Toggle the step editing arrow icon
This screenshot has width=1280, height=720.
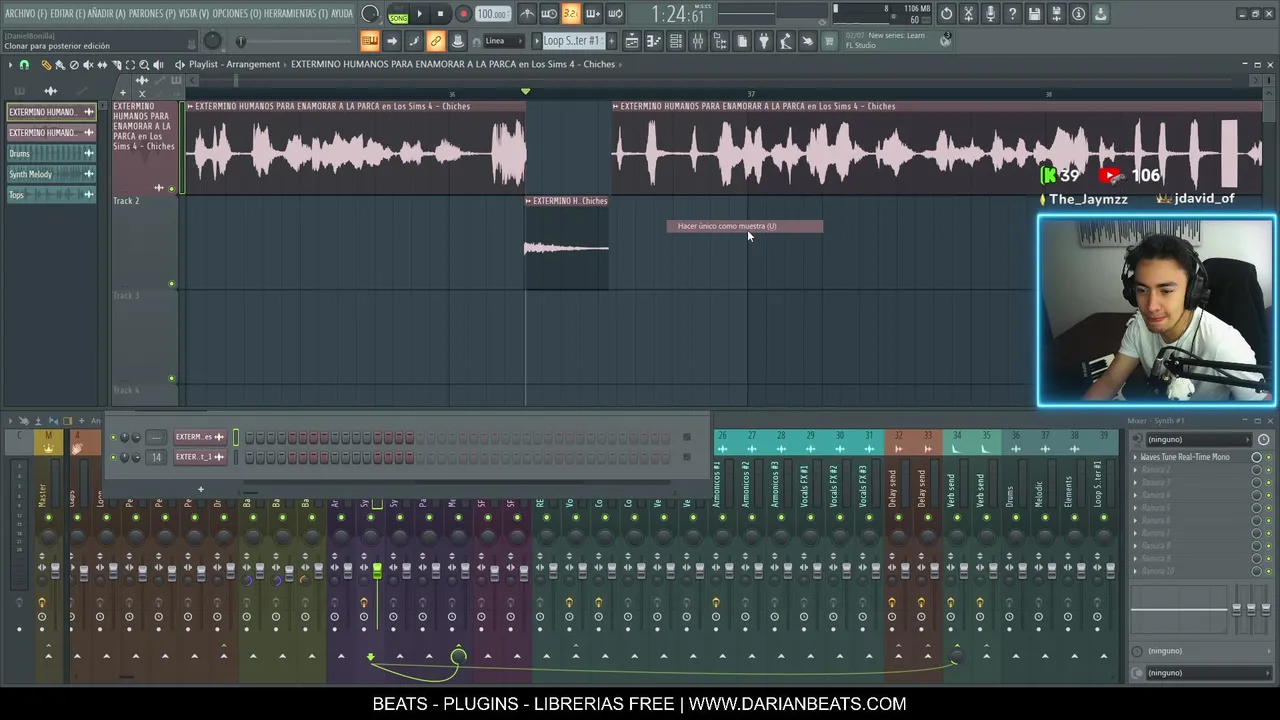coord(392,41)
